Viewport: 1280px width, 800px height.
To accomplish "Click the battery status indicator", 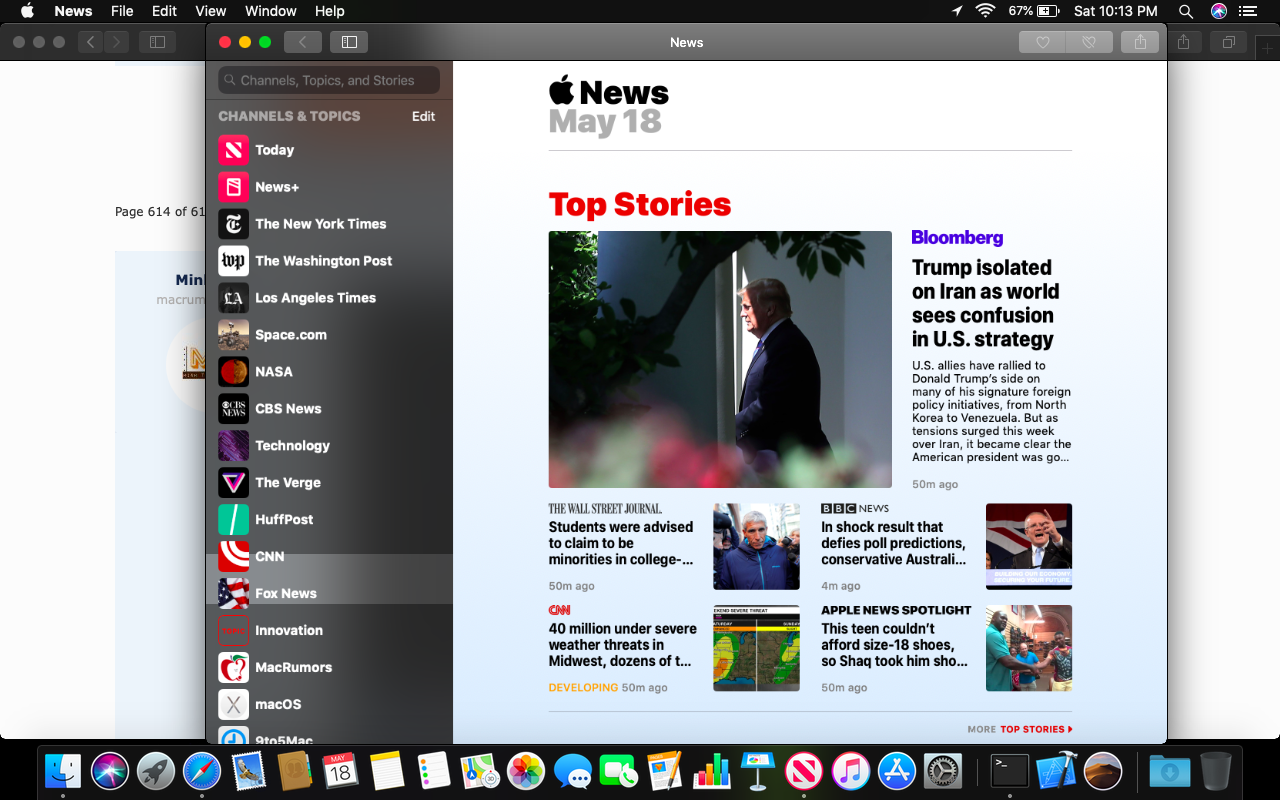I will tap(1034, 11).
